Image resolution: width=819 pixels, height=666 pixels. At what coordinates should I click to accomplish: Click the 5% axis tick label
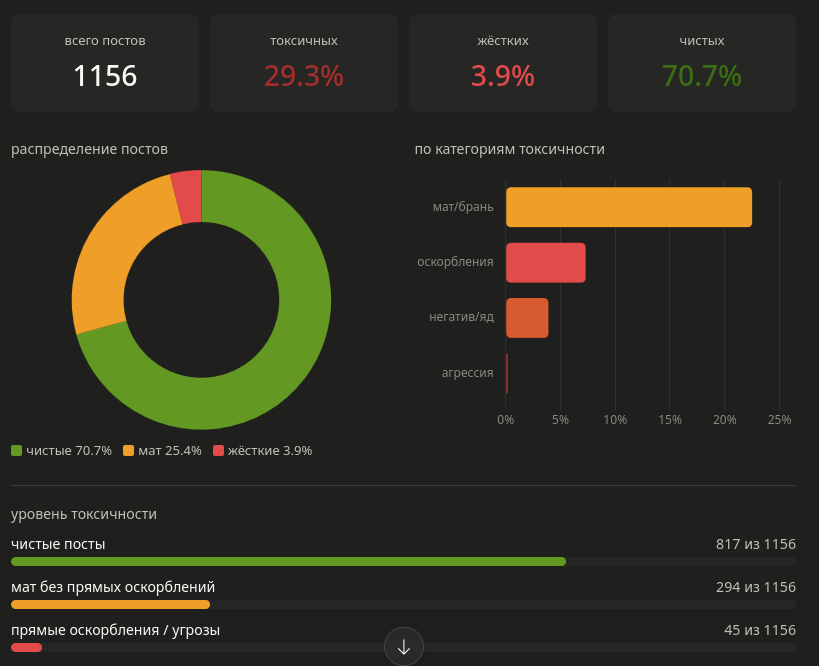[560, 419]
